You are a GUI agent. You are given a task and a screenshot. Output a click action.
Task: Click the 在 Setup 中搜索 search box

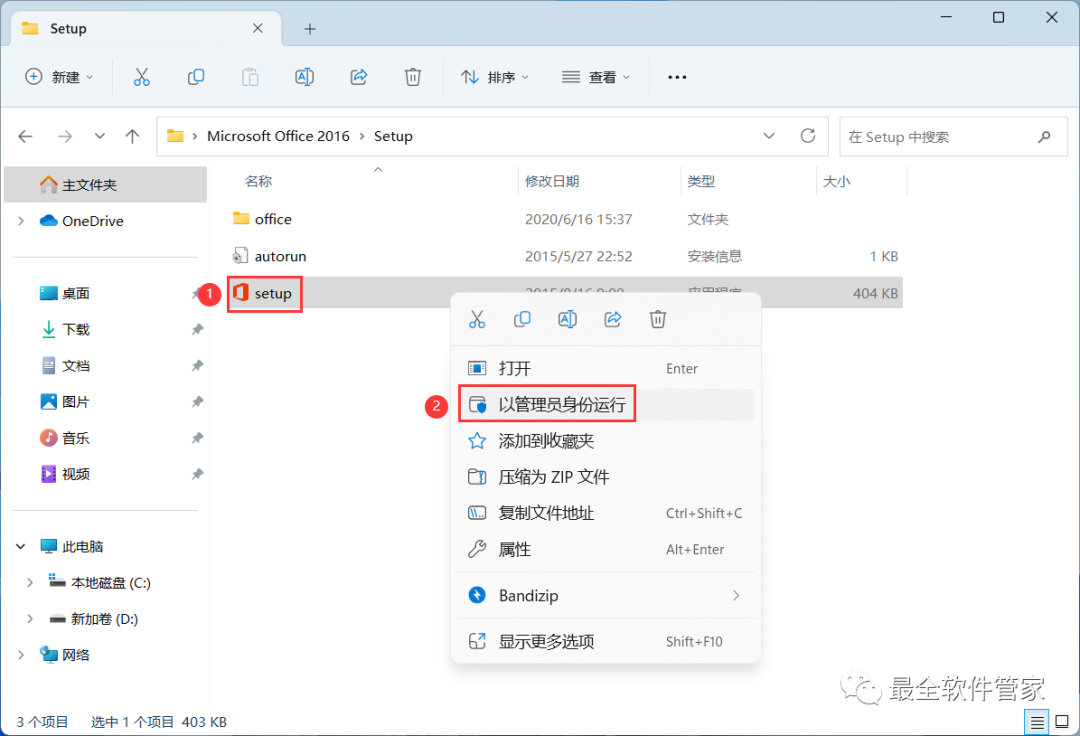pos(953,137)
